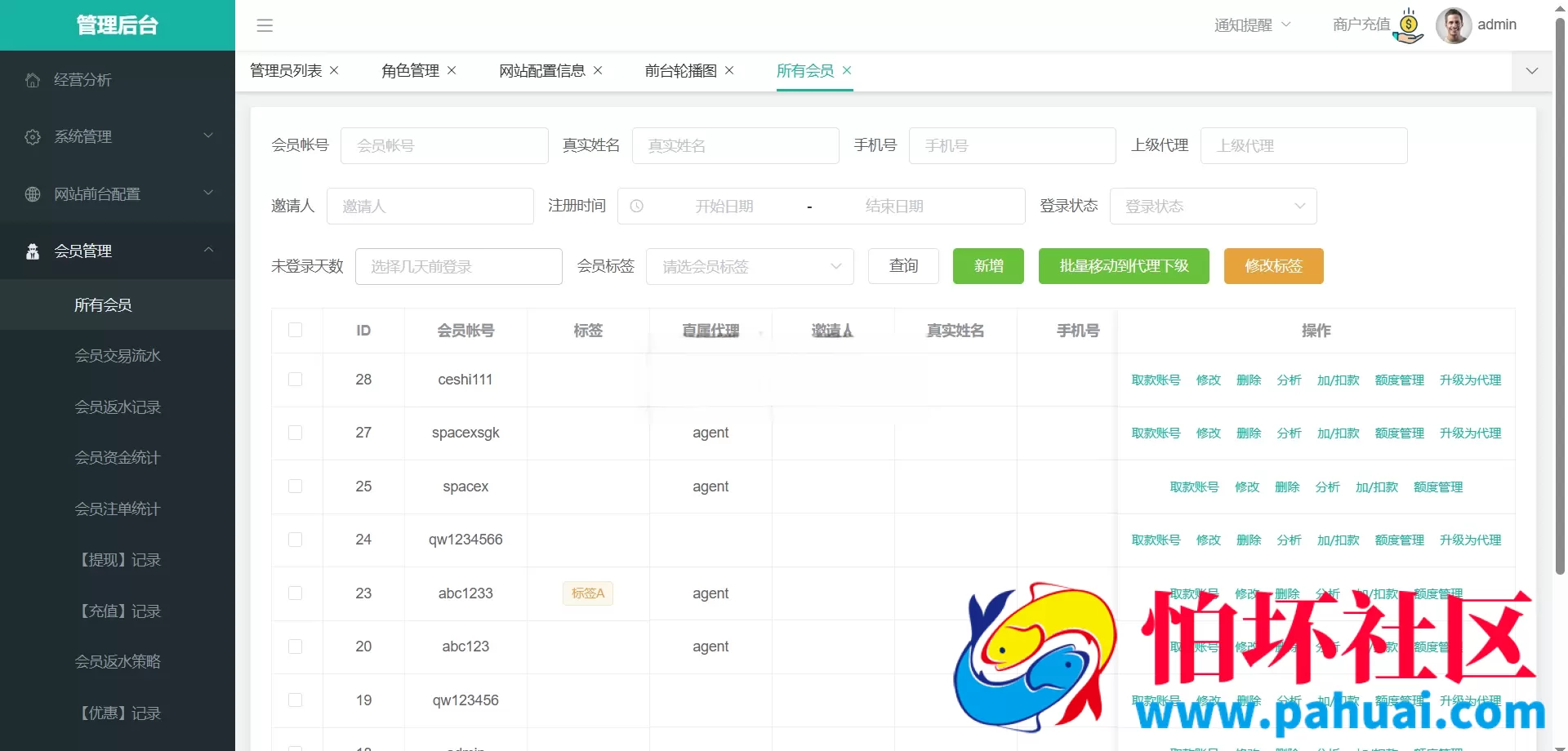Open the admin avatar picture
Viewport: 1568px width, 751px height.
(1454, 25)
